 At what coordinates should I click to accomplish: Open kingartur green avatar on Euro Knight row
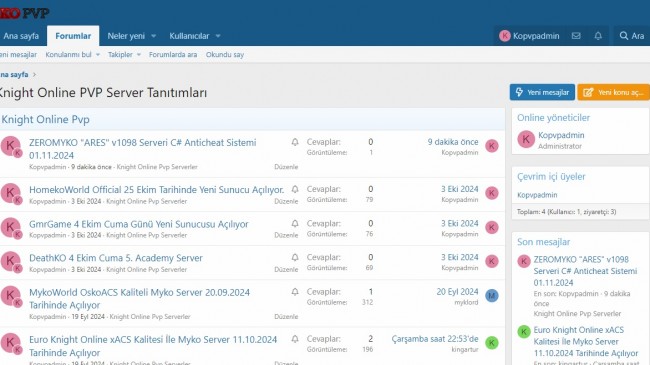tap(492, 343)
